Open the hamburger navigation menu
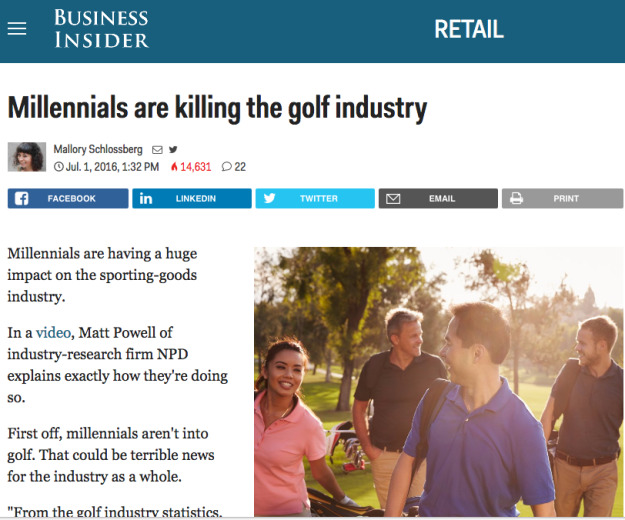Screen dimensions: 625x520 (17, 29)
